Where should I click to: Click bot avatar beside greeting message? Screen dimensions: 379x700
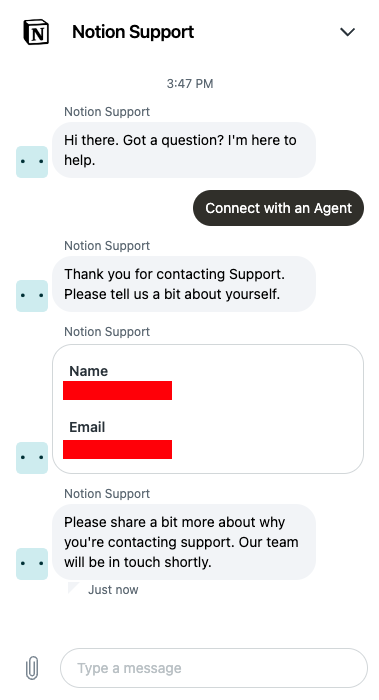(x=32, y=162)
